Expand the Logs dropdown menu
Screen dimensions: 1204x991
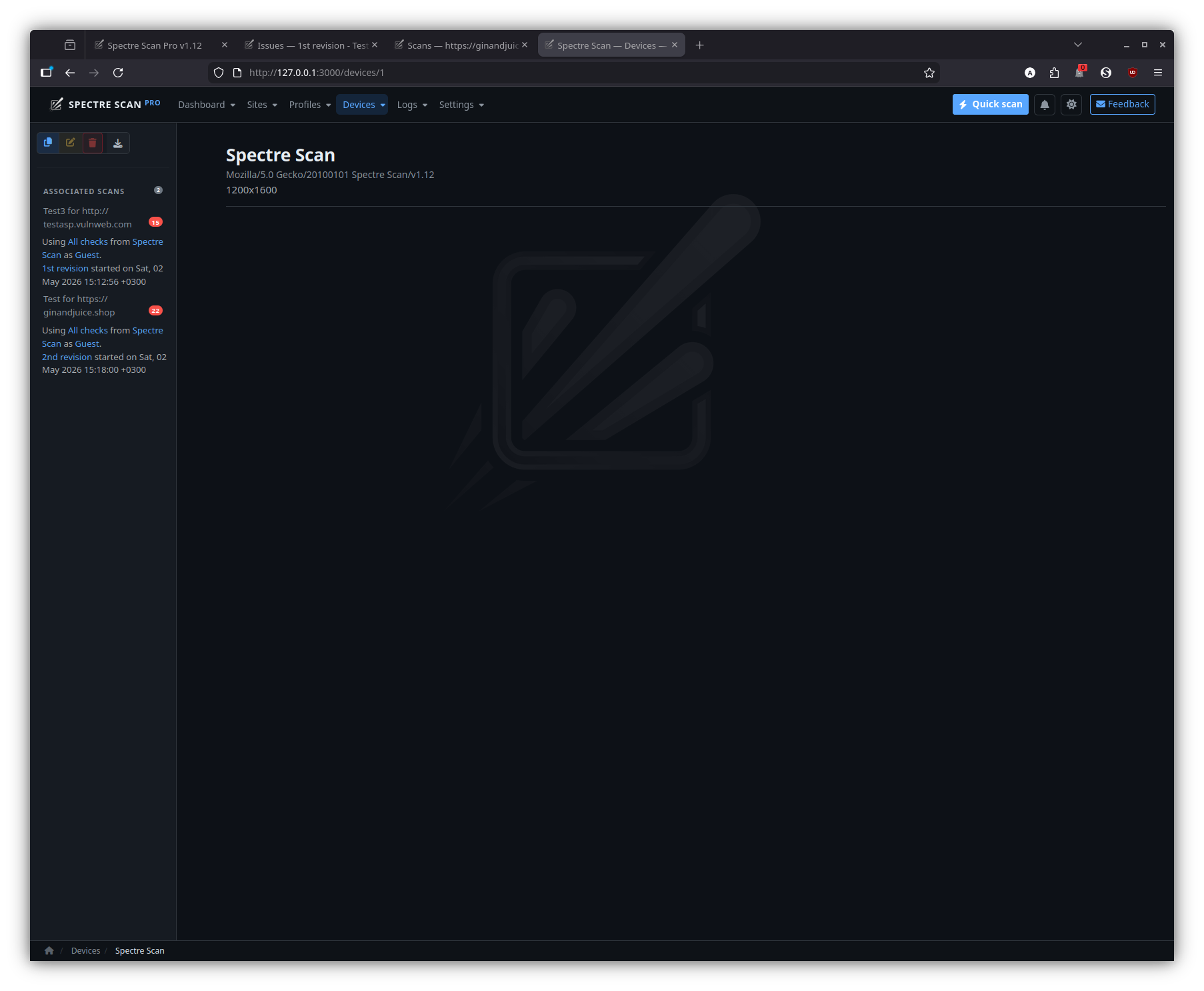[x=412, y=105]
